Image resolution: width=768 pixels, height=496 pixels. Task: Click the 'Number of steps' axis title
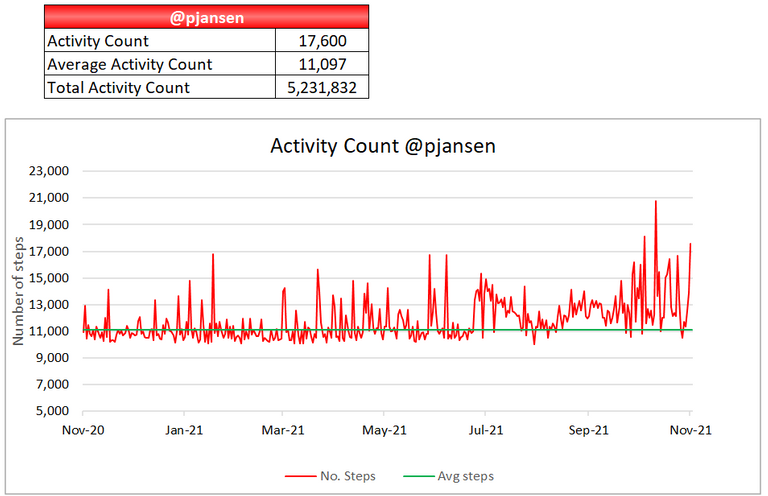(18, 291)
